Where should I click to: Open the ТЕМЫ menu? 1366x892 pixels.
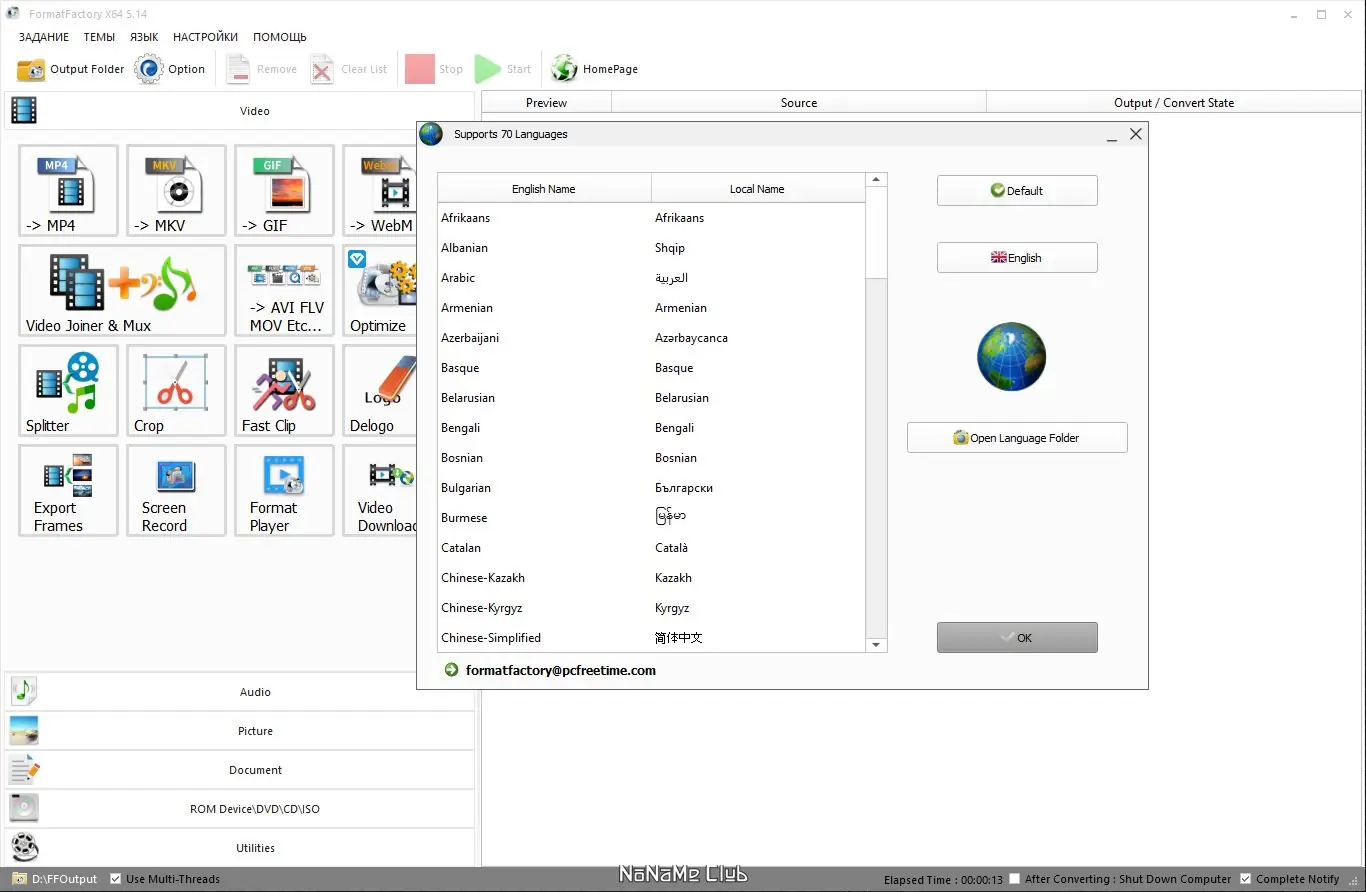(99, 37)
